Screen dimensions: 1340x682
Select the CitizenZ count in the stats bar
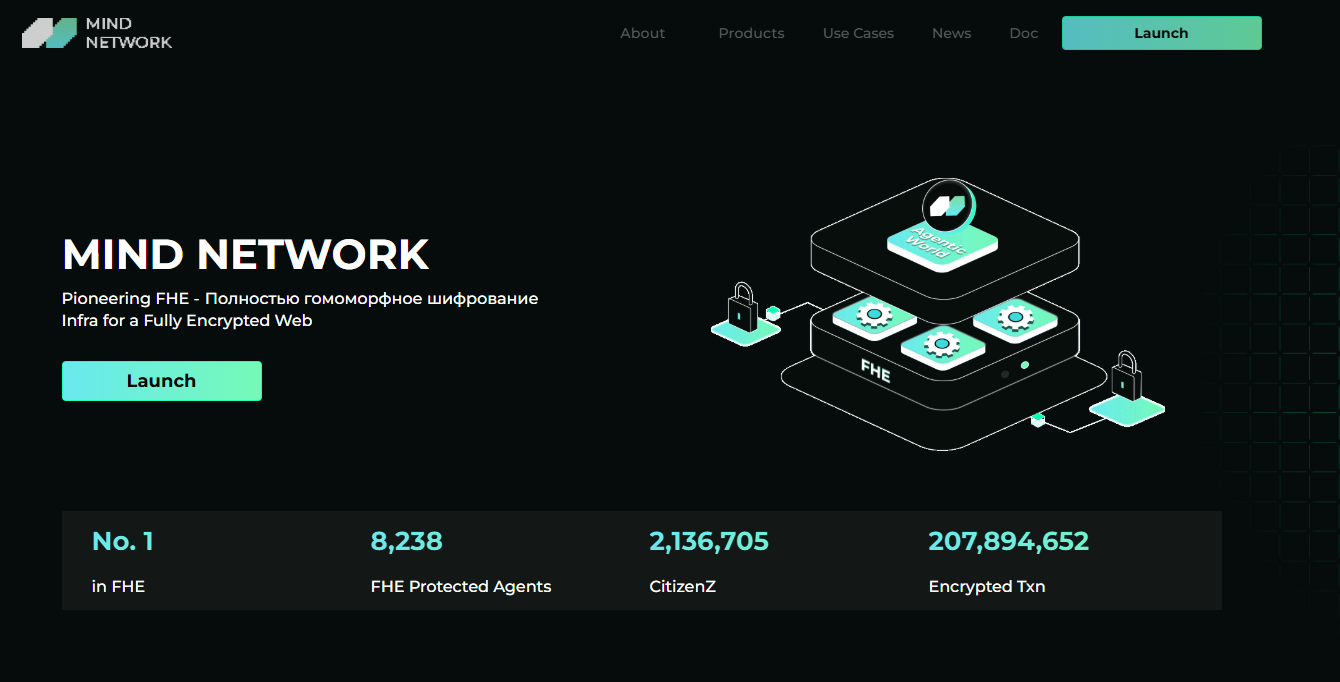coord(709,541)
